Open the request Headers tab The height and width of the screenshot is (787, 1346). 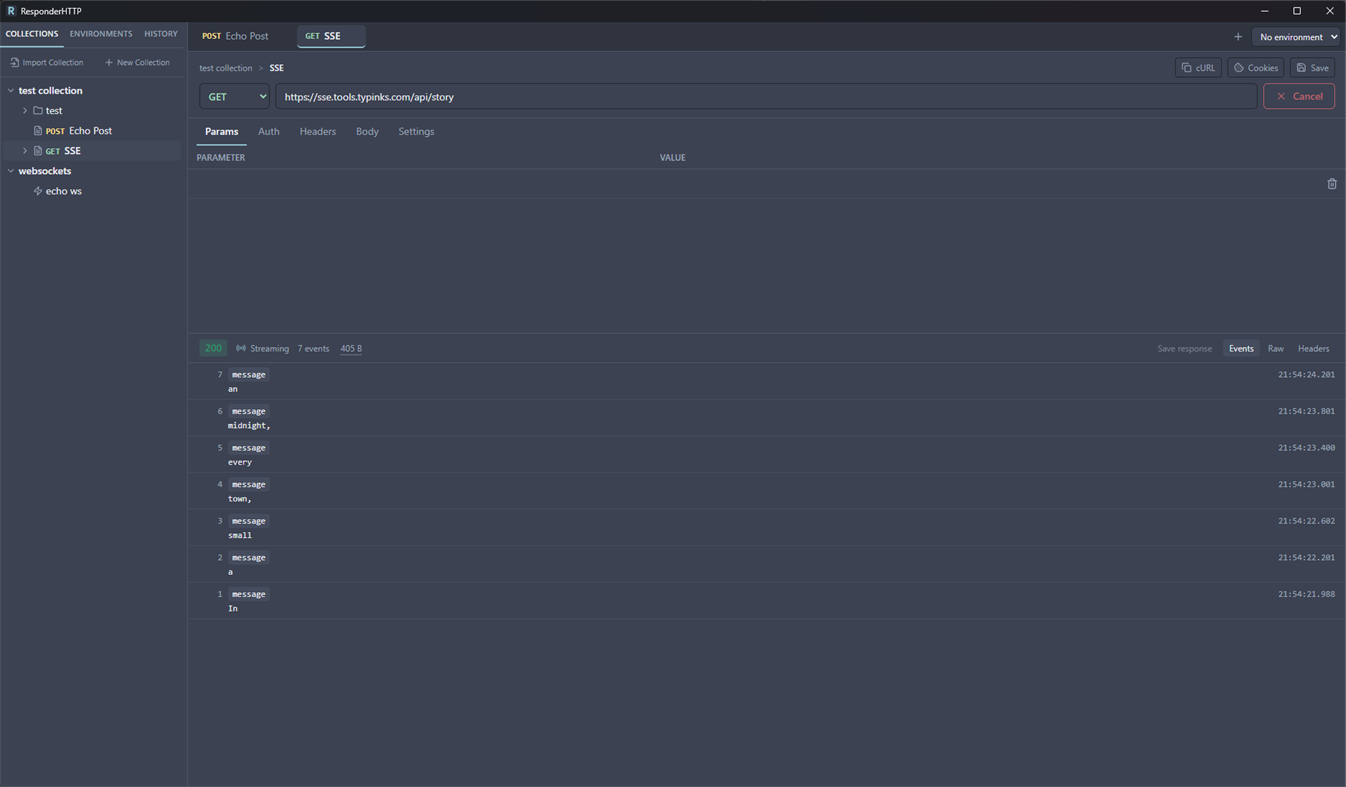click(317, 132)
